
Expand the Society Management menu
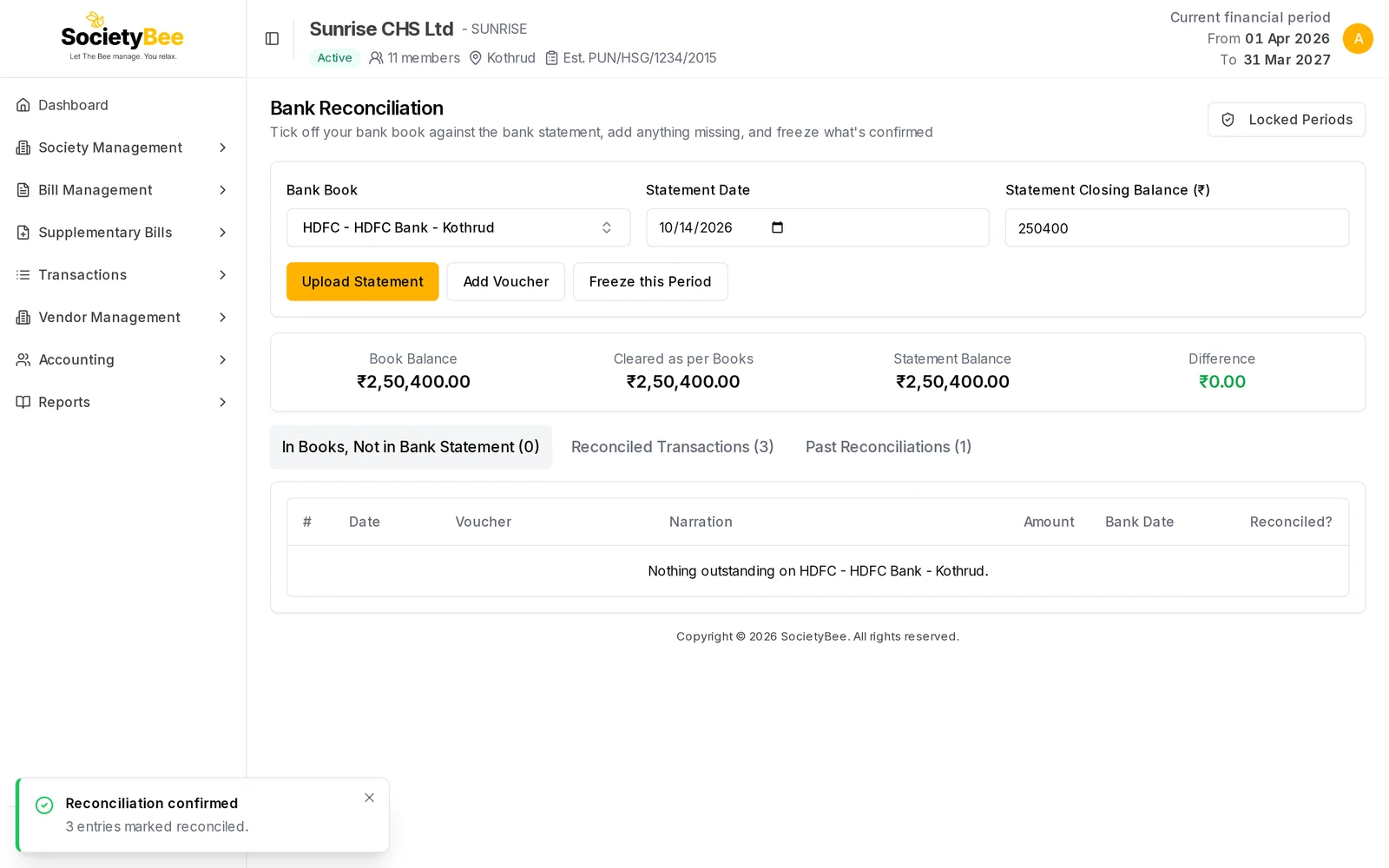tap(222, 148)
